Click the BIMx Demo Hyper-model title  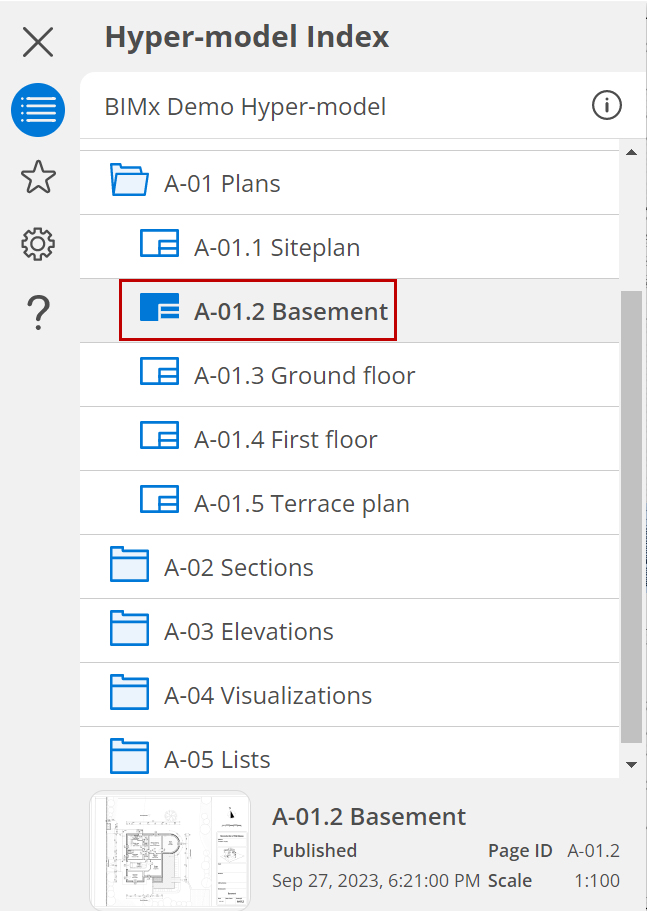[x=245, y=106]
